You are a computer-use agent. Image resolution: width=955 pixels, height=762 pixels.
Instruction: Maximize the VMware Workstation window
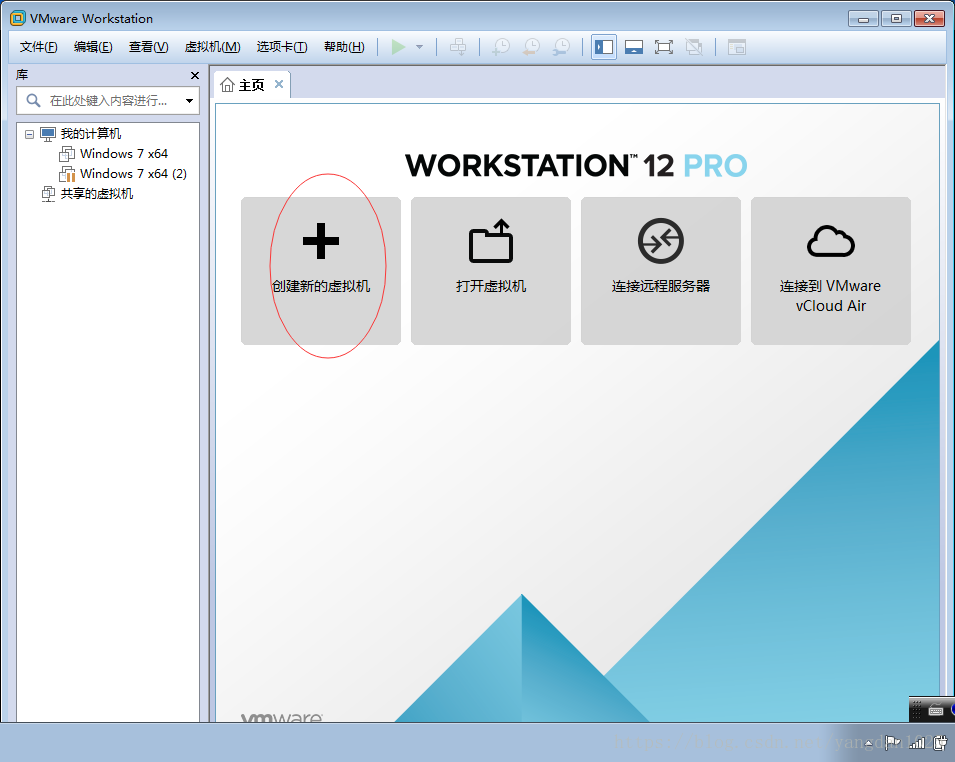[896, 19]
